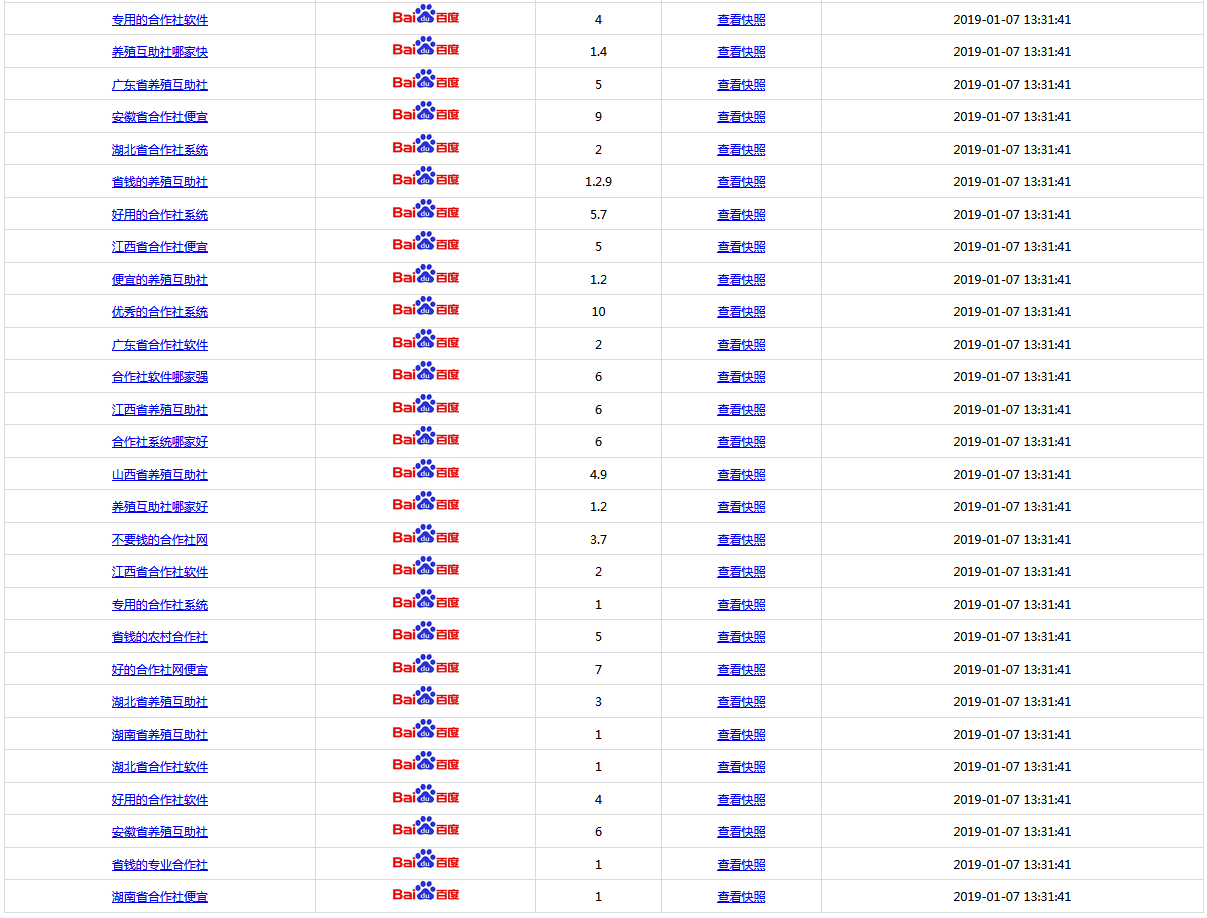Image resolution: width=1207 pixels, height=918 pixels.
Task: Select rank value 10 for 优秀的合作社系统
Action: [x=598, y=312]
